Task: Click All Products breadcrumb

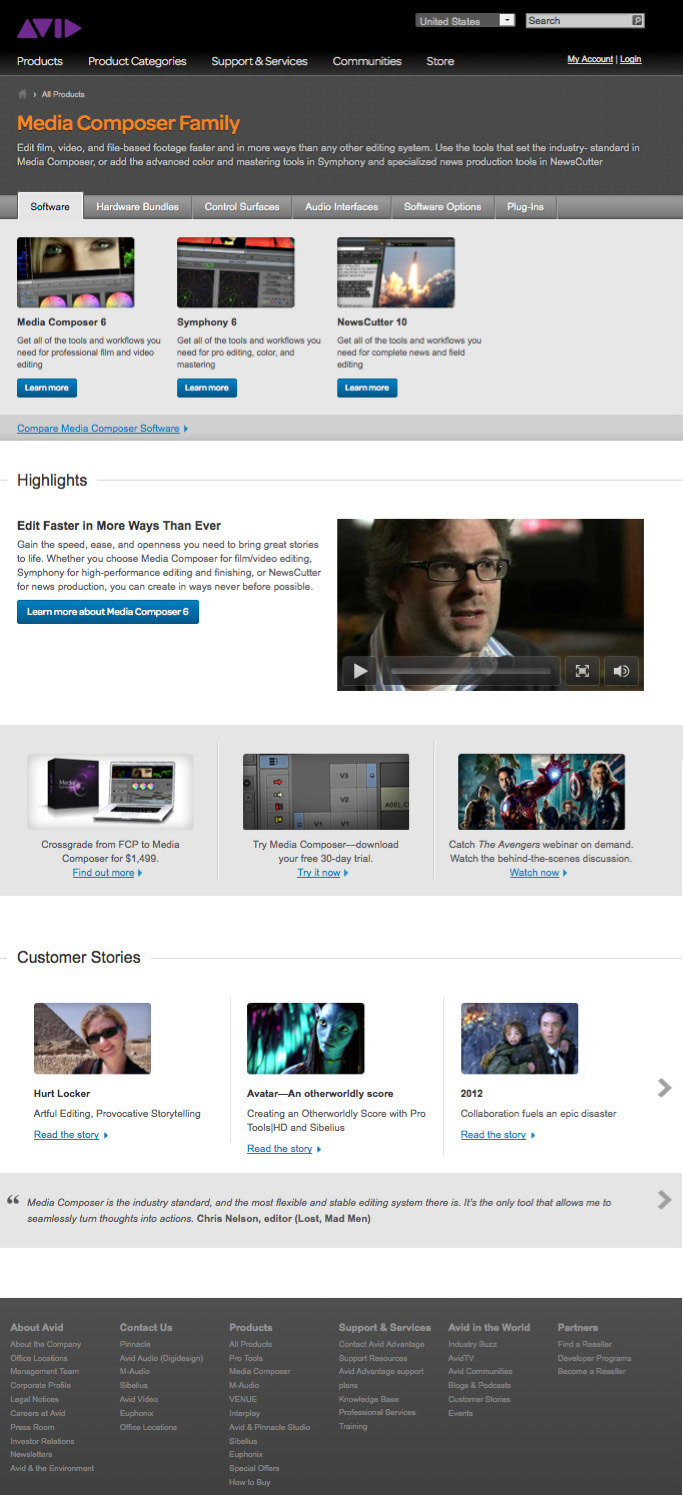Action: click(x=63, y=94)
